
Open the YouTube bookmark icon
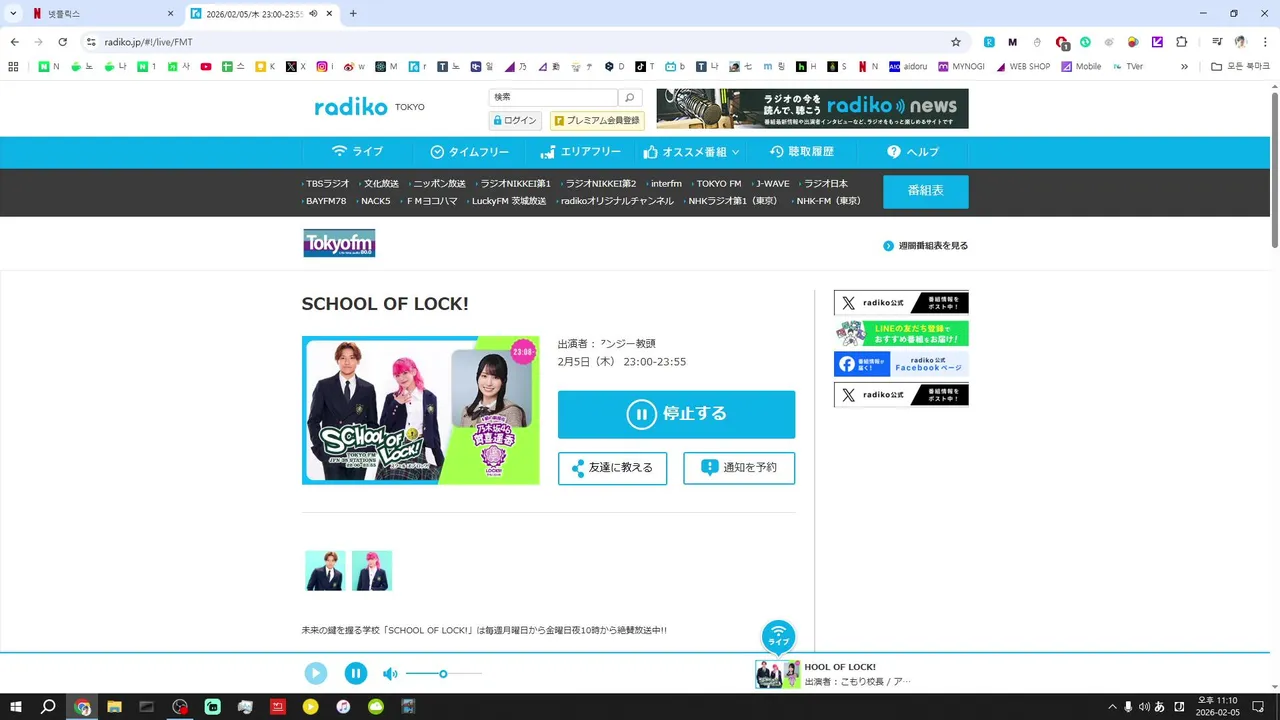click(206, 67)
